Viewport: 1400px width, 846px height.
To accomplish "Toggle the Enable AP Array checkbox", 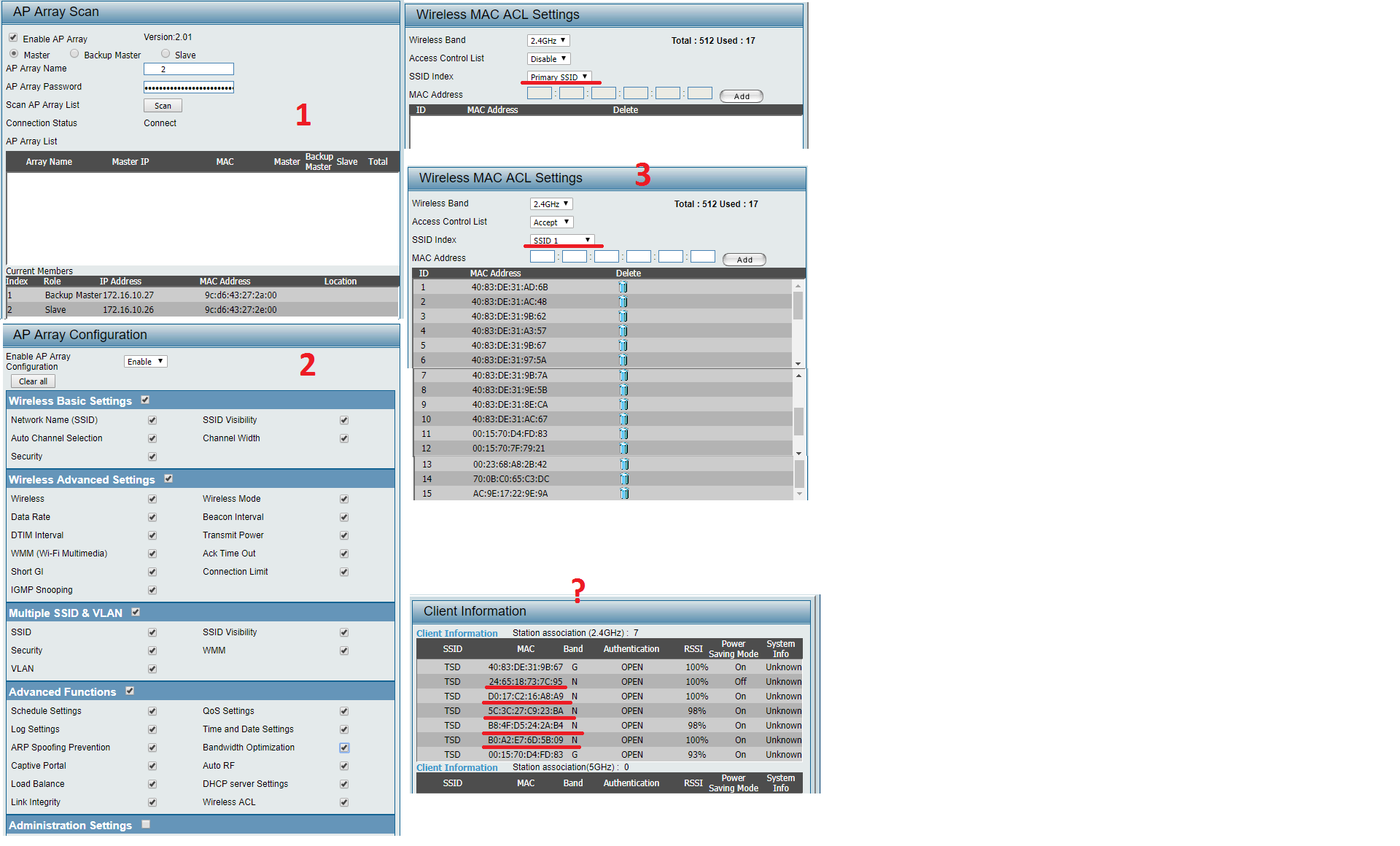I will tap(13, 38).
